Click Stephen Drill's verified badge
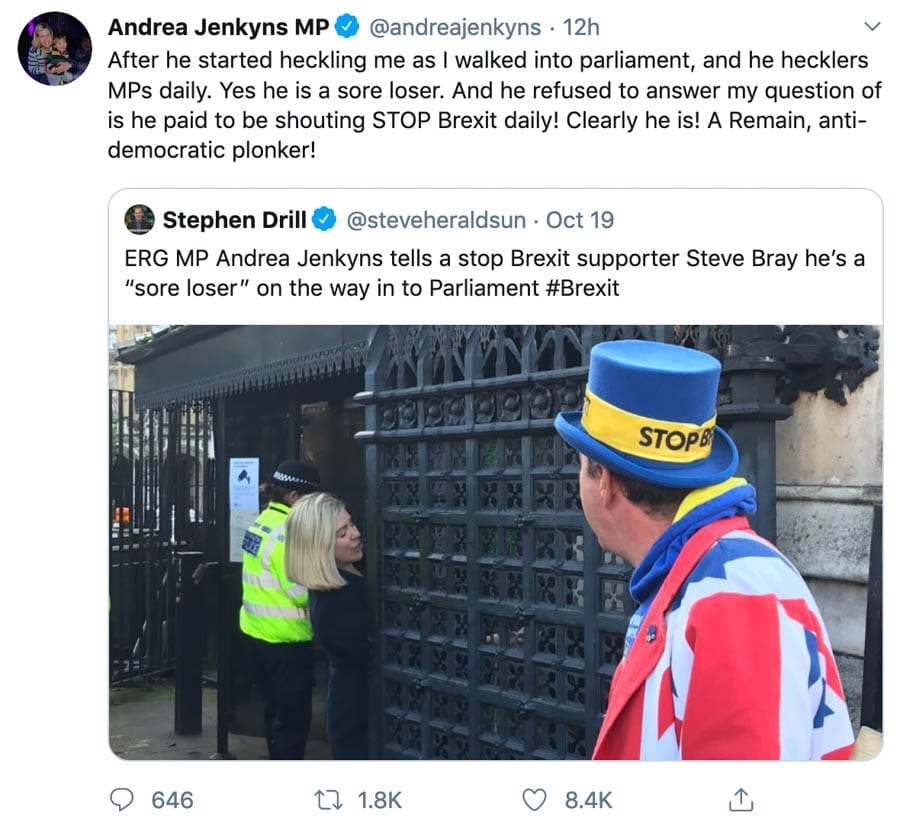Image resolution: width=900 pixels, height=828 pixels. [324, 219]
